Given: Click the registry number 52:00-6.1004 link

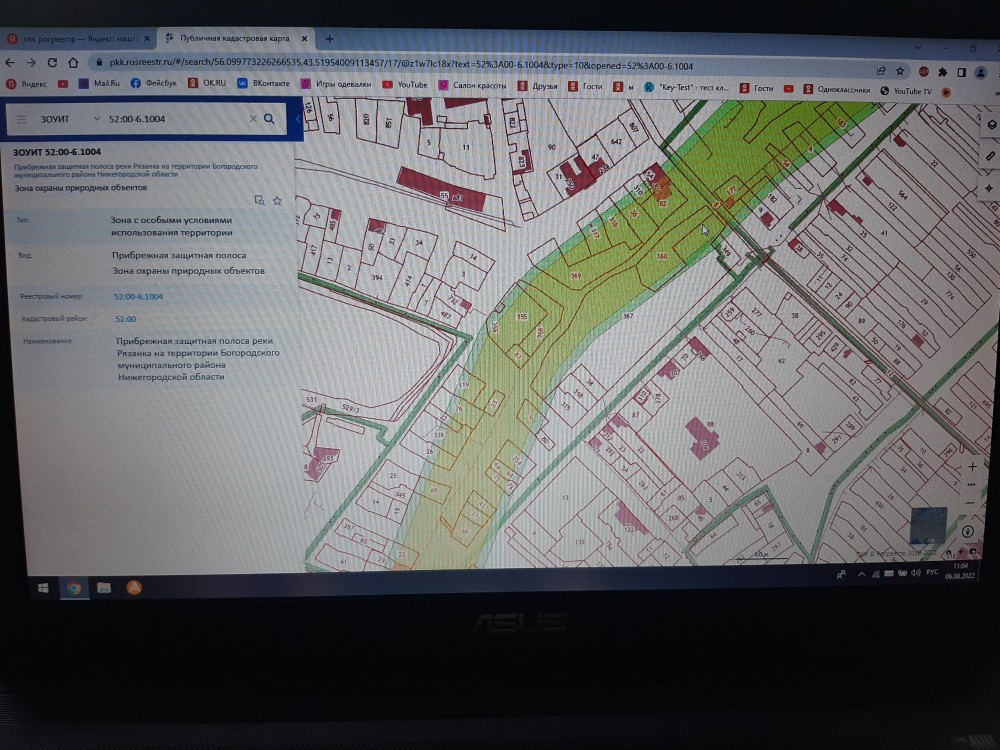Looking at the screenshot, I should click(x=138, y=297).
